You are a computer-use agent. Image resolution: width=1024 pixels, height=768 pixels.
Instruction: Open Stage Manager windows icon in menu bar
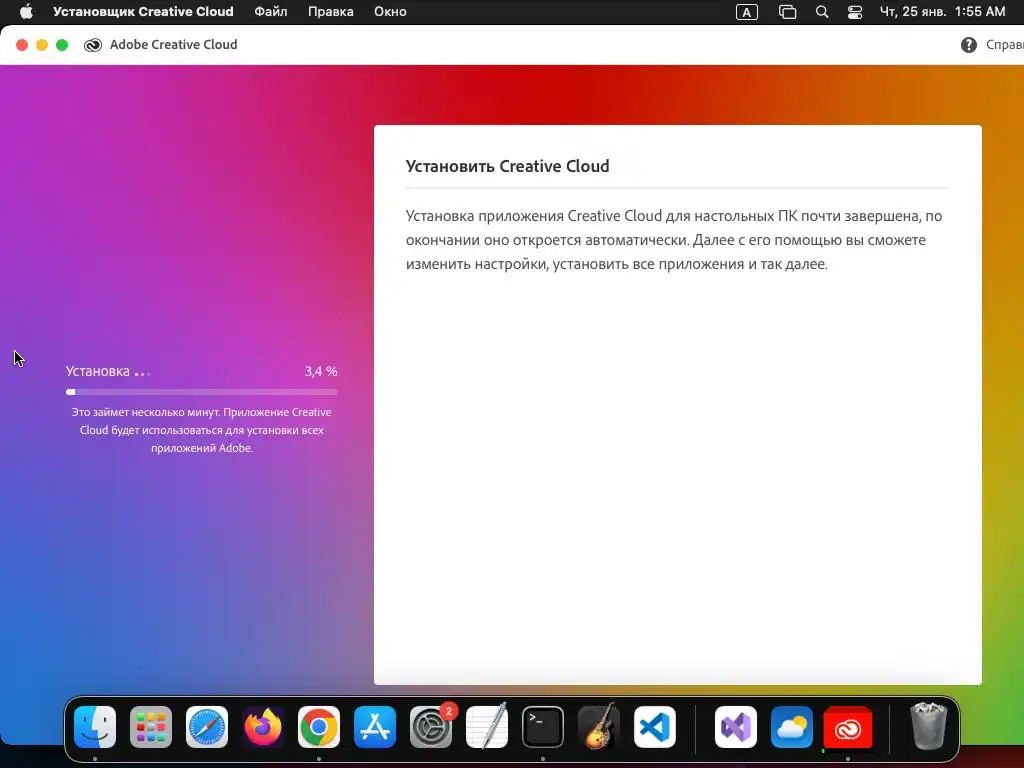[788, 12]
